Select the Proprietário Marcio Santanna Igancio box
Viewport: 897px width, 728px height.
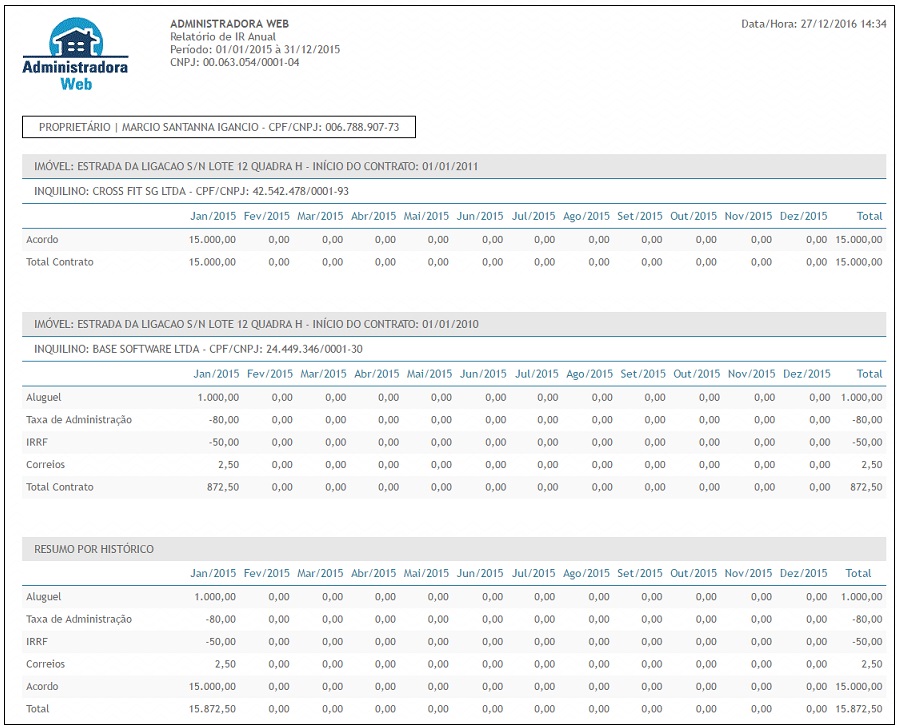[x=218, y=127]
